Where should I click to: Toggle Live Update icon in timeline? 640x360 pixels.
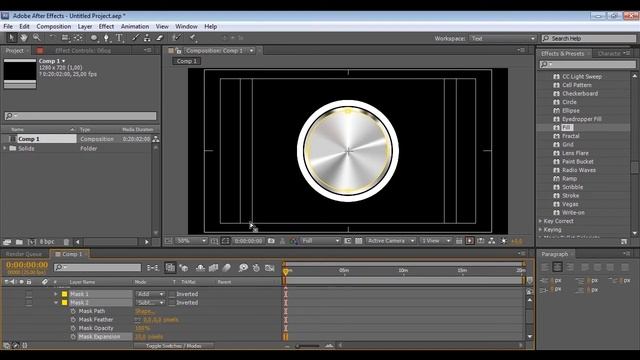tap(170, 268)
